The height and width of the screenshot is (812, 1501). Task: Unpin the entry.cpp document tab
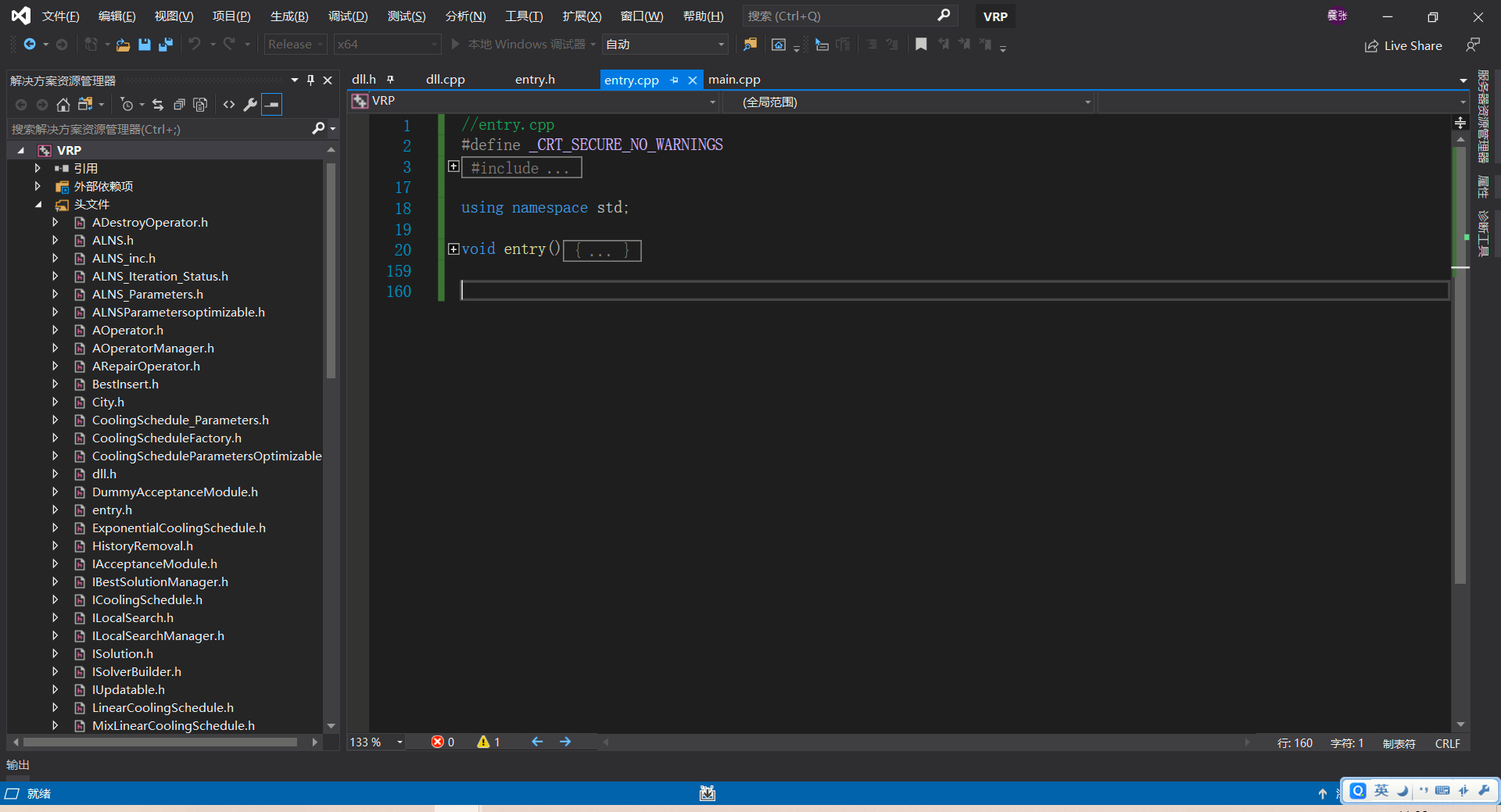pyautogui.click(x=673, y=79)
